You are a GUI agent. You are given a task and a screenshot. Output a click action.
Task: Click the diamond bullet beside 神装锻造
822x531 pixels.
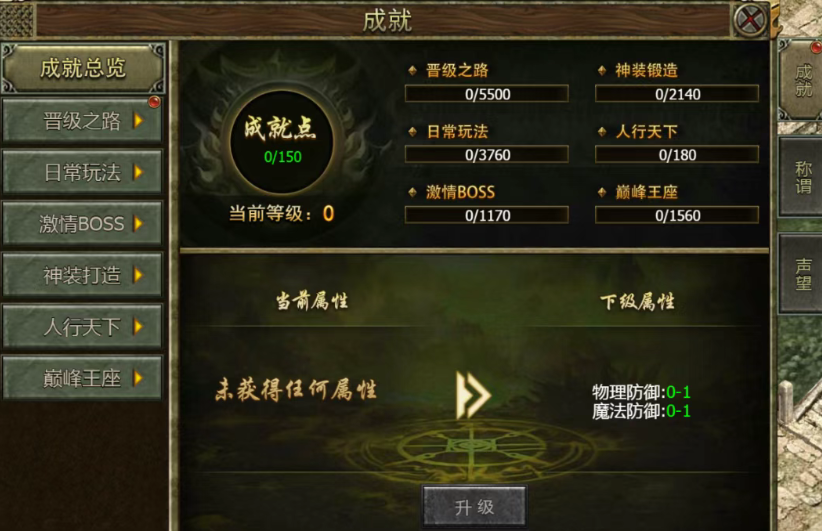pyautogui.click(x=602, y=70)
